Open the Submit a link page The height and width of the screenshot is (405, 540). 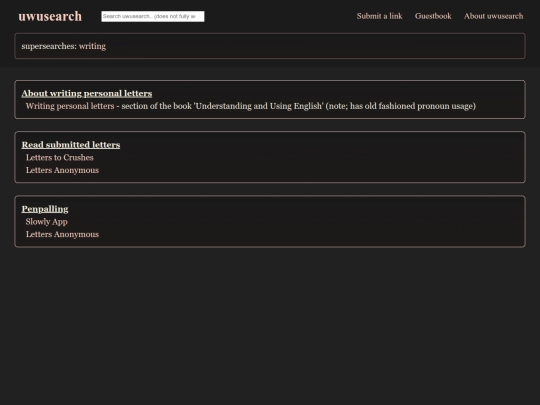379,16
